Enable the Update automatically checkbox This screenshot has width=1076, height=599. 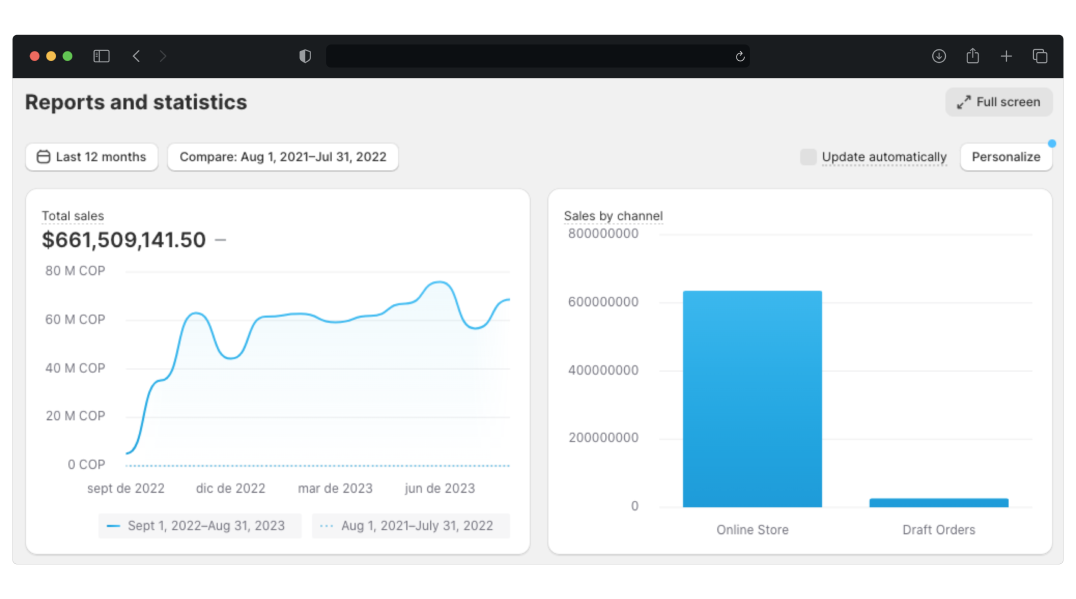point(808,157)
